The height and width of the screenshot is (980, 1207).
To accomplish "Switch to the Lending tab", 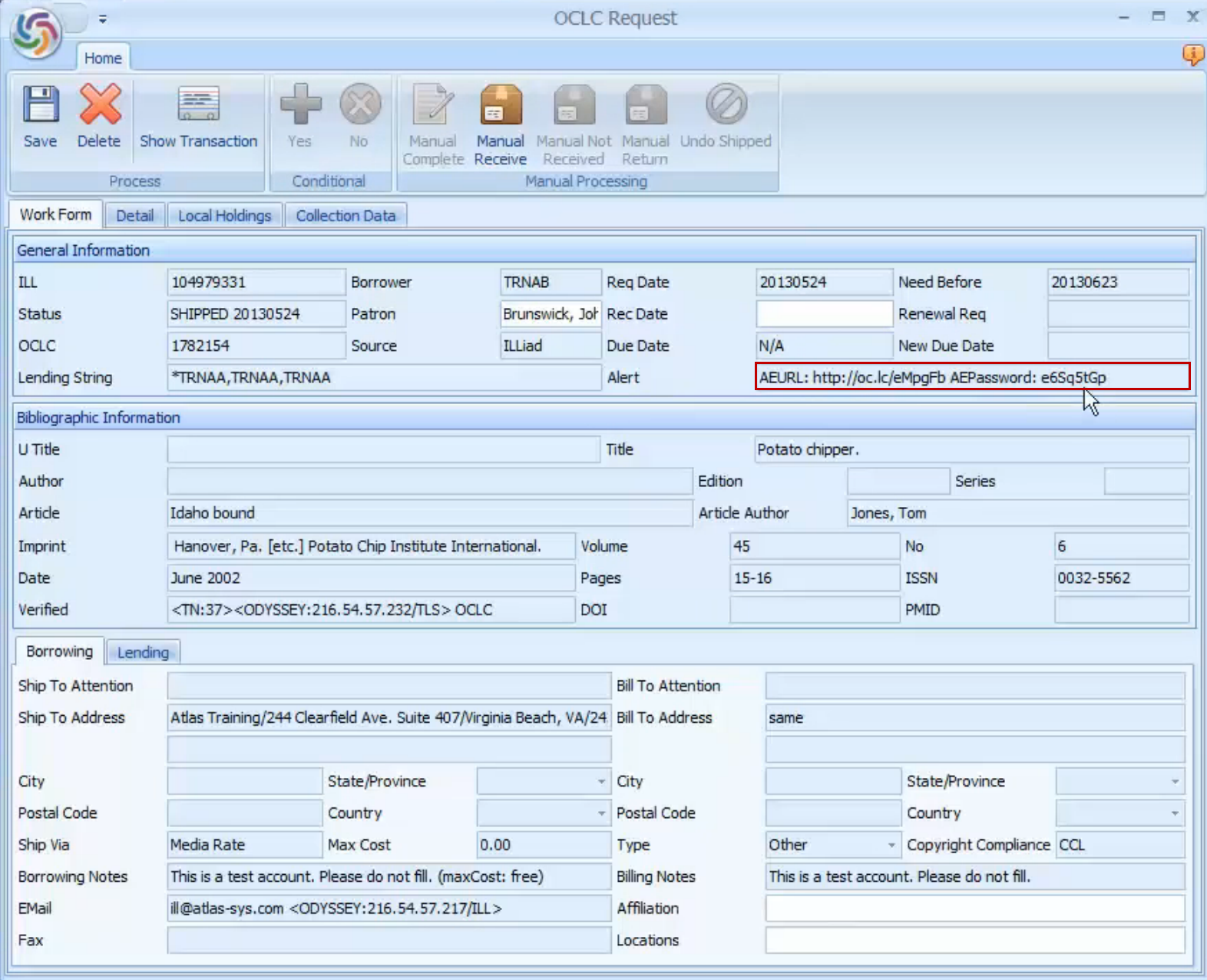I will coord(143,653).
